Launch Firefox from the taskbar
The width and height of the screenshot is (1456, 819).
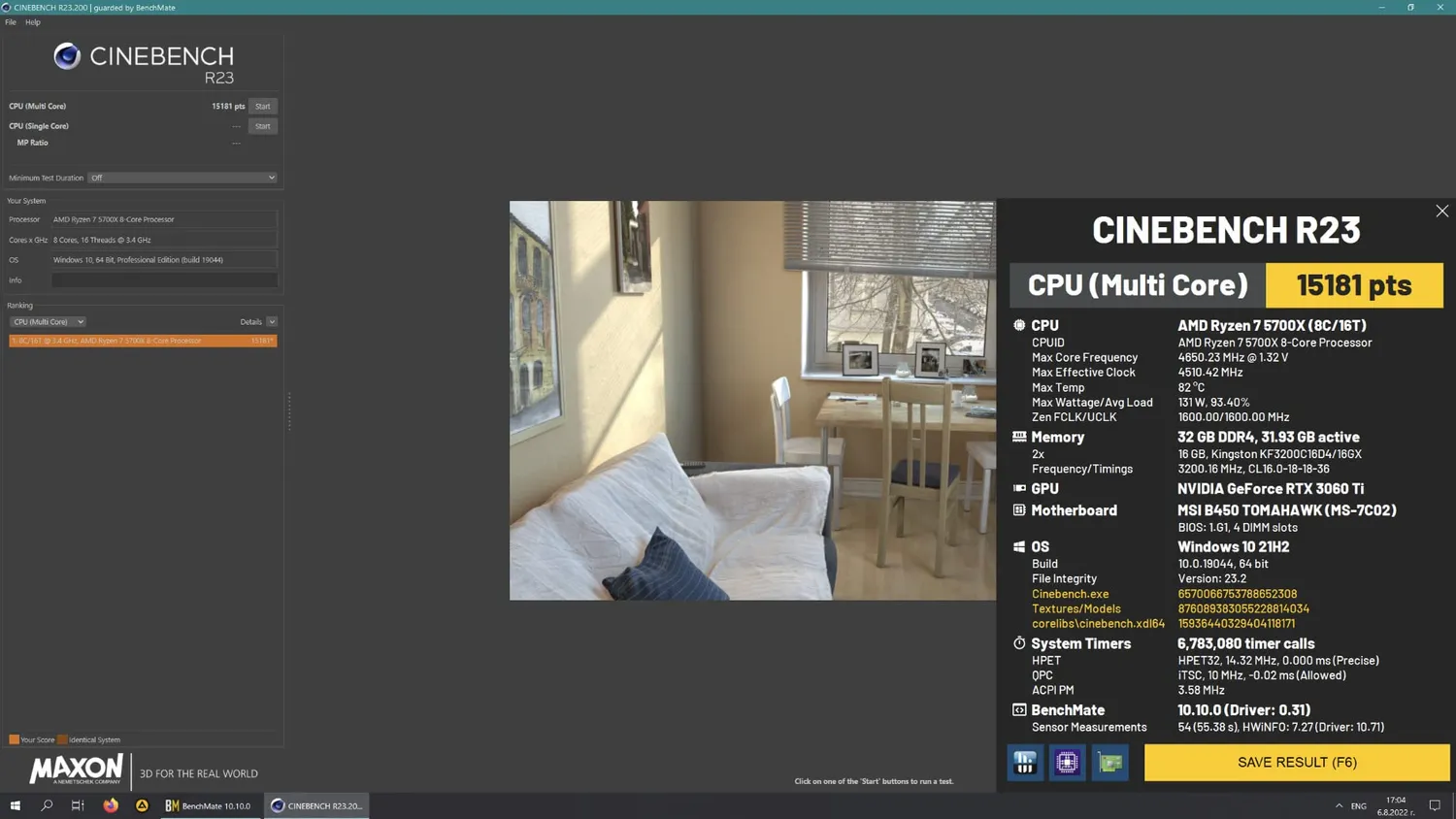click(x=111, y=805)
